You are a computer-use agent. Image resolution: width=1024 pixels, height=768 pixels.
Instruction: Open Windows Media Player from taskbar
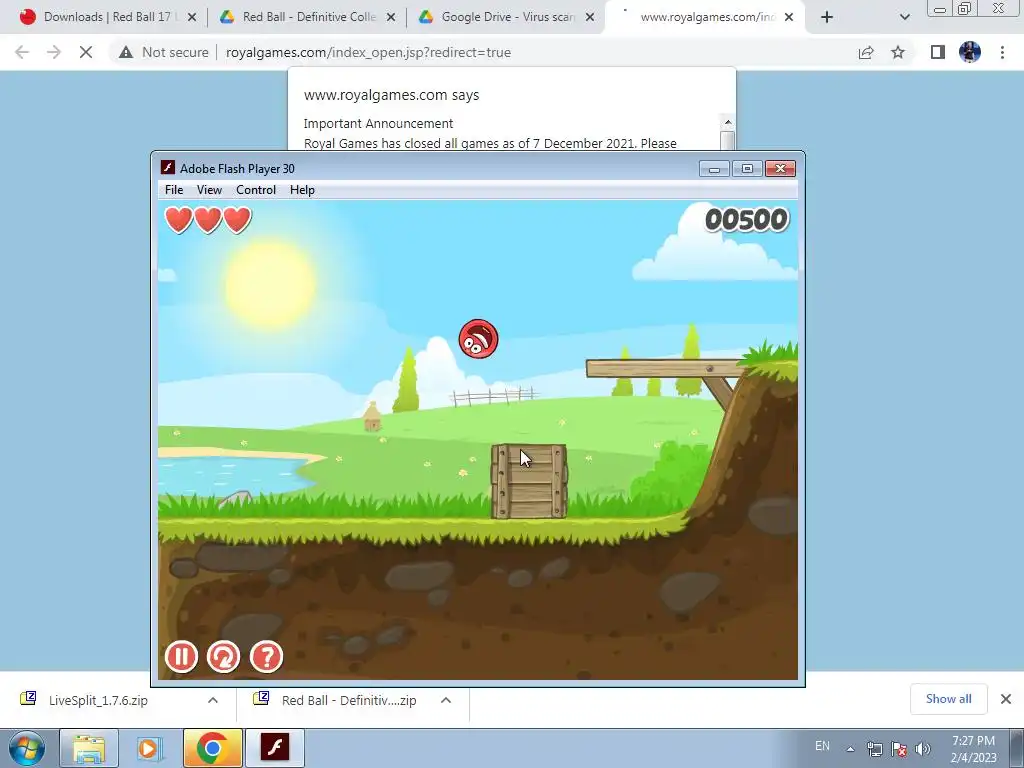(150, 748)
